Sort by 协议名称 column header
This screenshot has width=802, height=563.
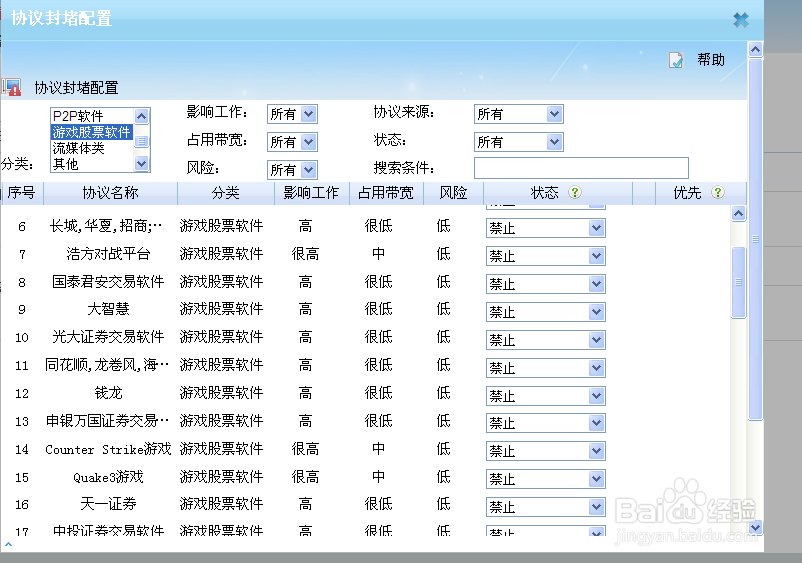(110, 193)
